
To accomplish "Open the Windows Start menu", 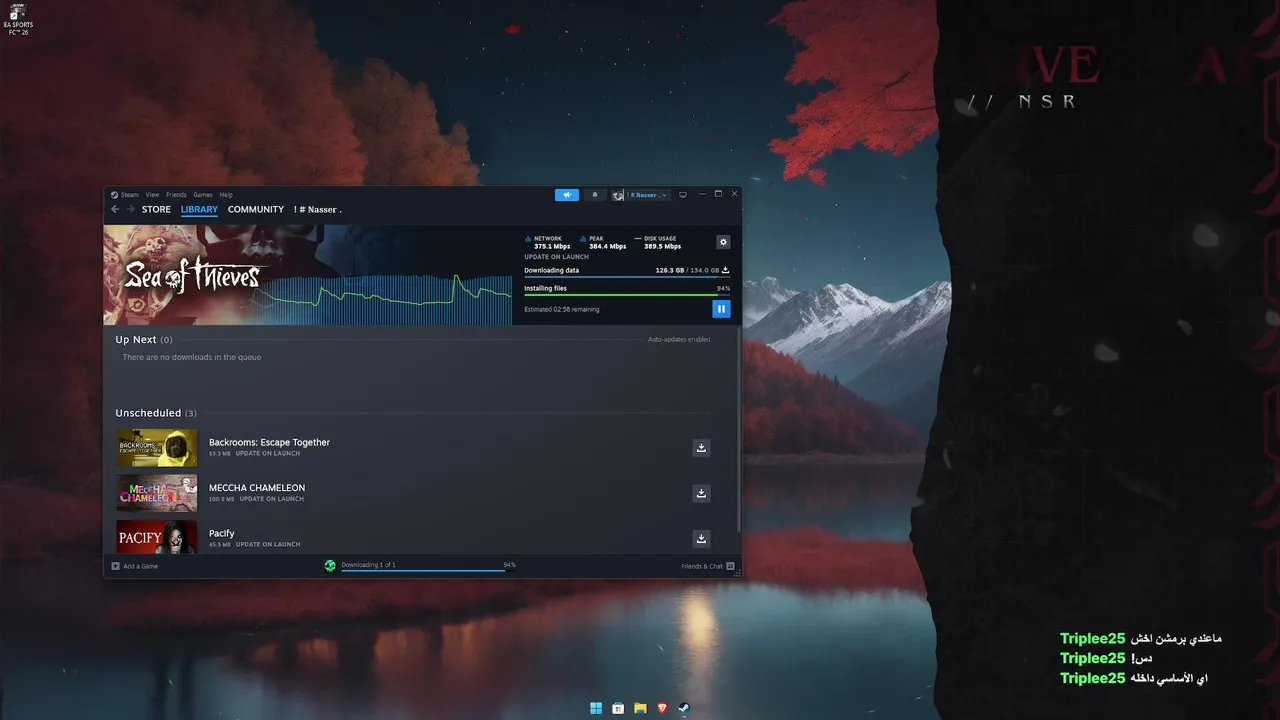I will coord(596,708).
